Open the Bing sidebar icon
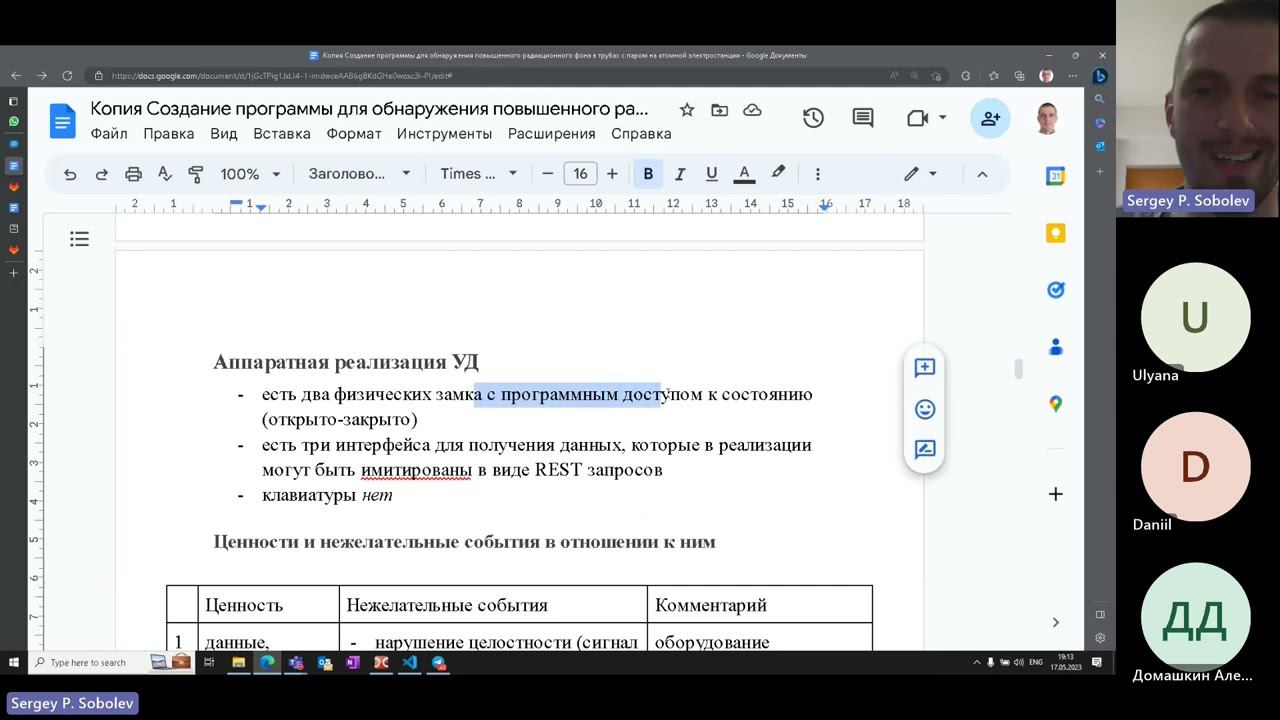Viewport: 1280px width, 720px height. (1099, 76)
